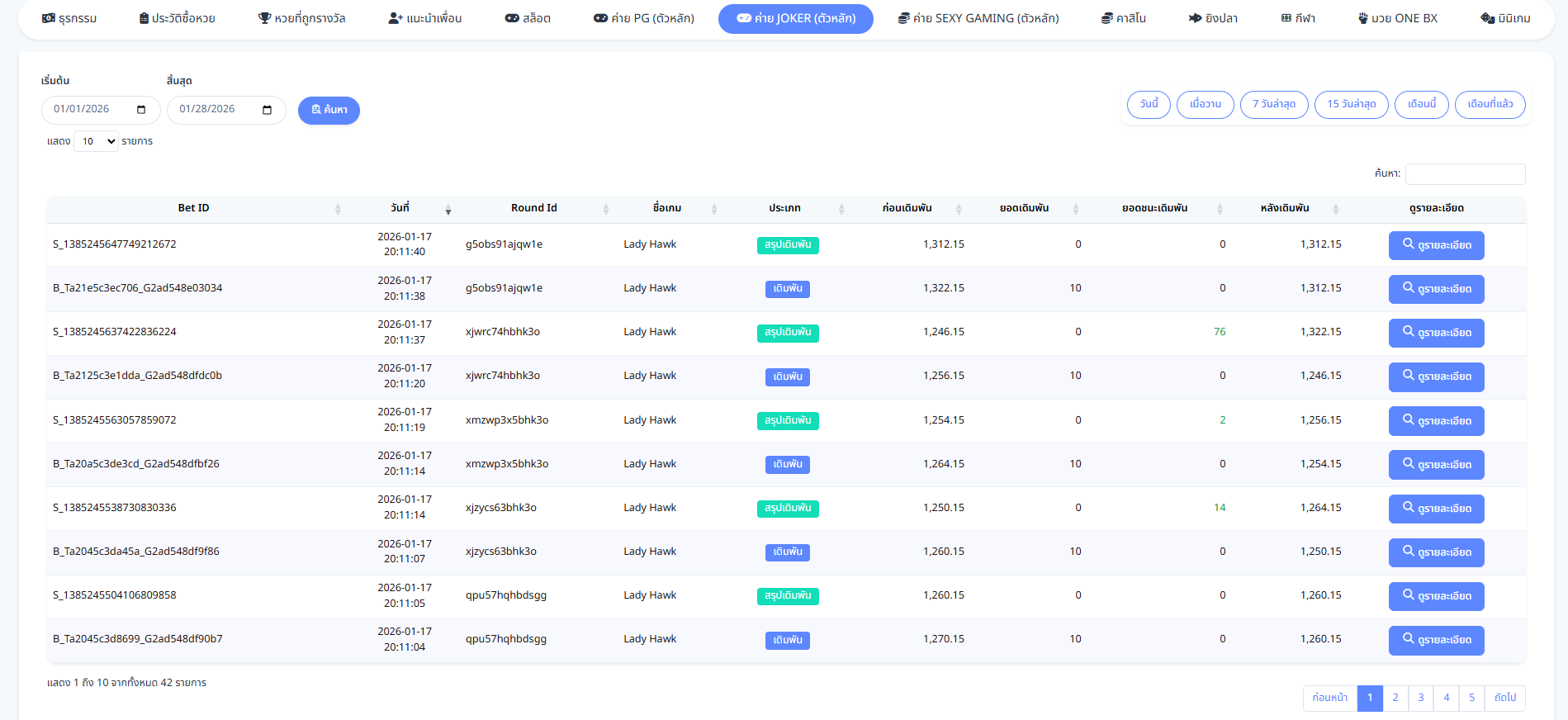The height and width of the screenshot is (720, 1568).
Task: Click the blue search button beside dates
Action: click(x=329, y=110)
